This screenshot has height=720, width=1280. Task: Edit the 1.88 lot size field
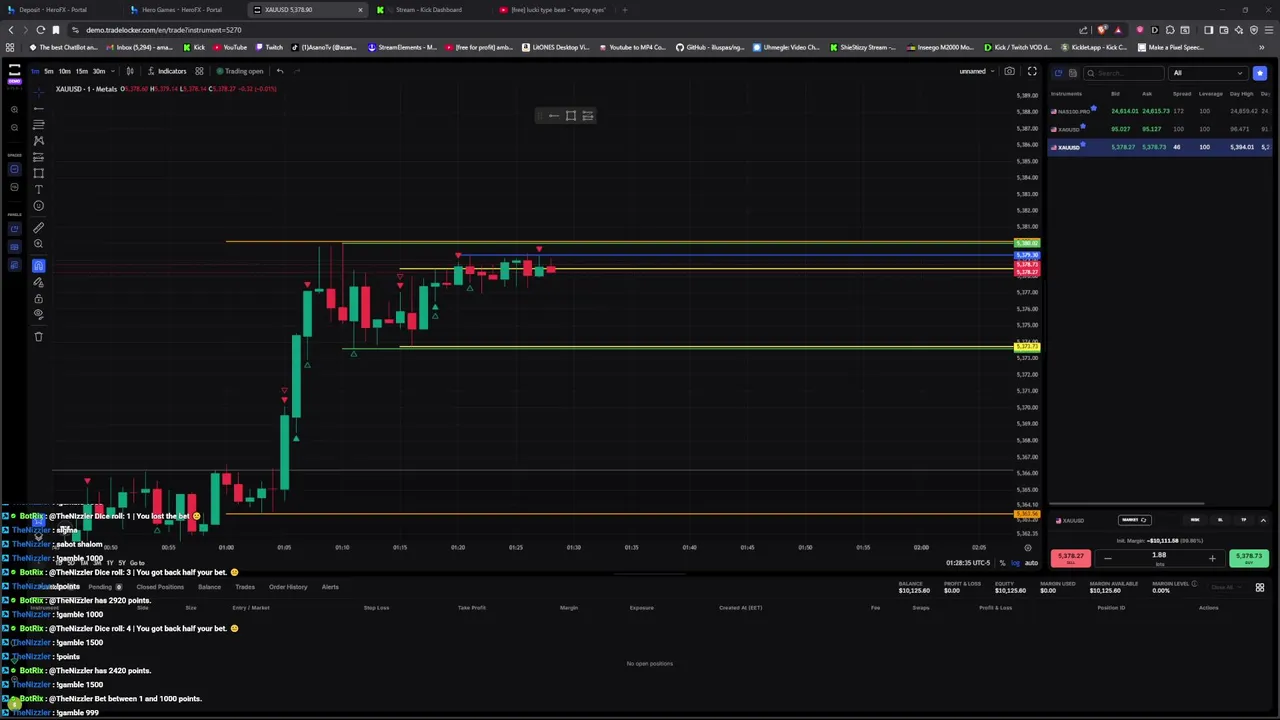[1159, 556]
